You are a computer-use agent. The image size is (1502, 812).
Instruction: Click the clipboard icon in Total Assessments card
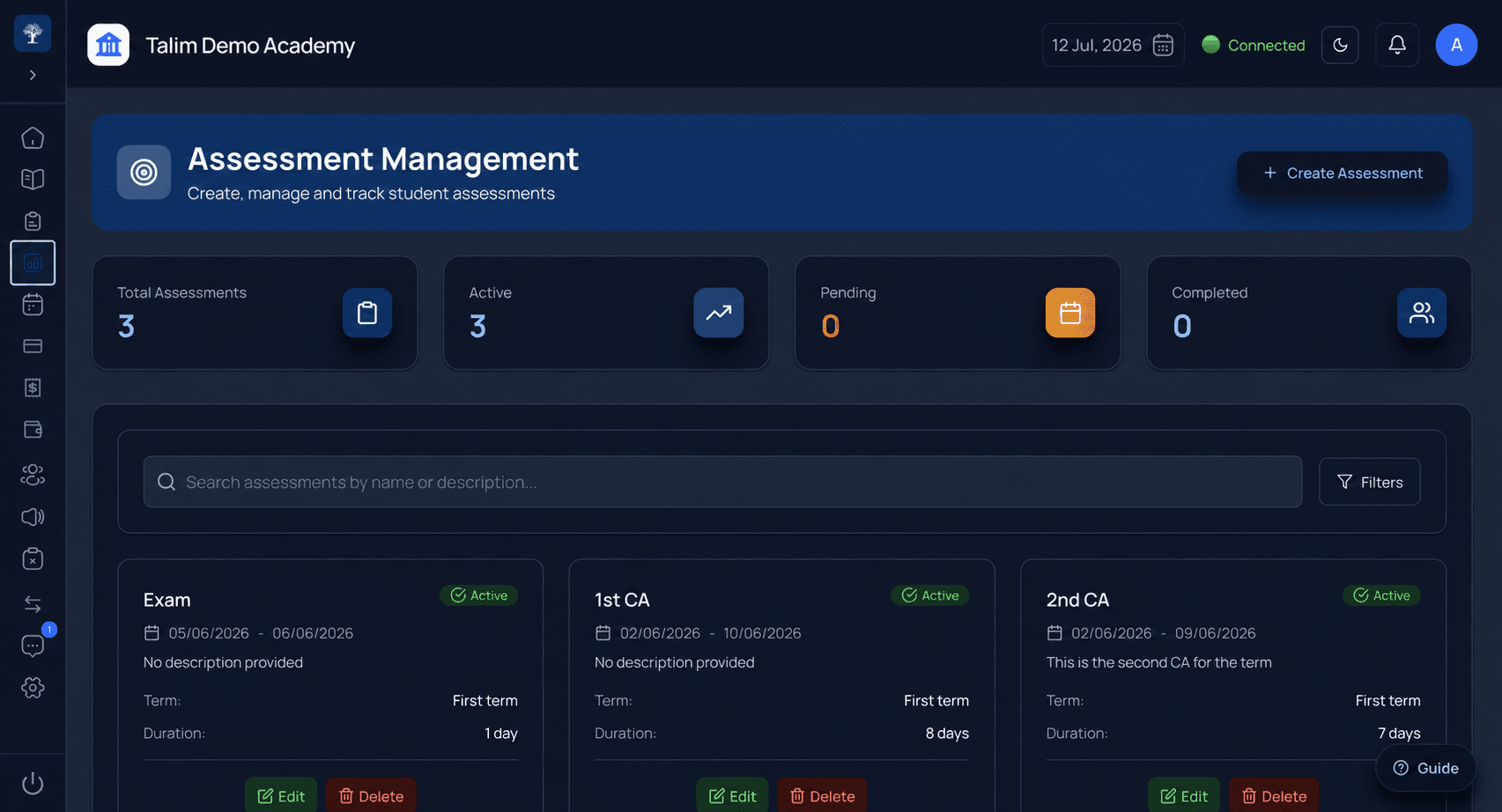click(x=367, y=313)
